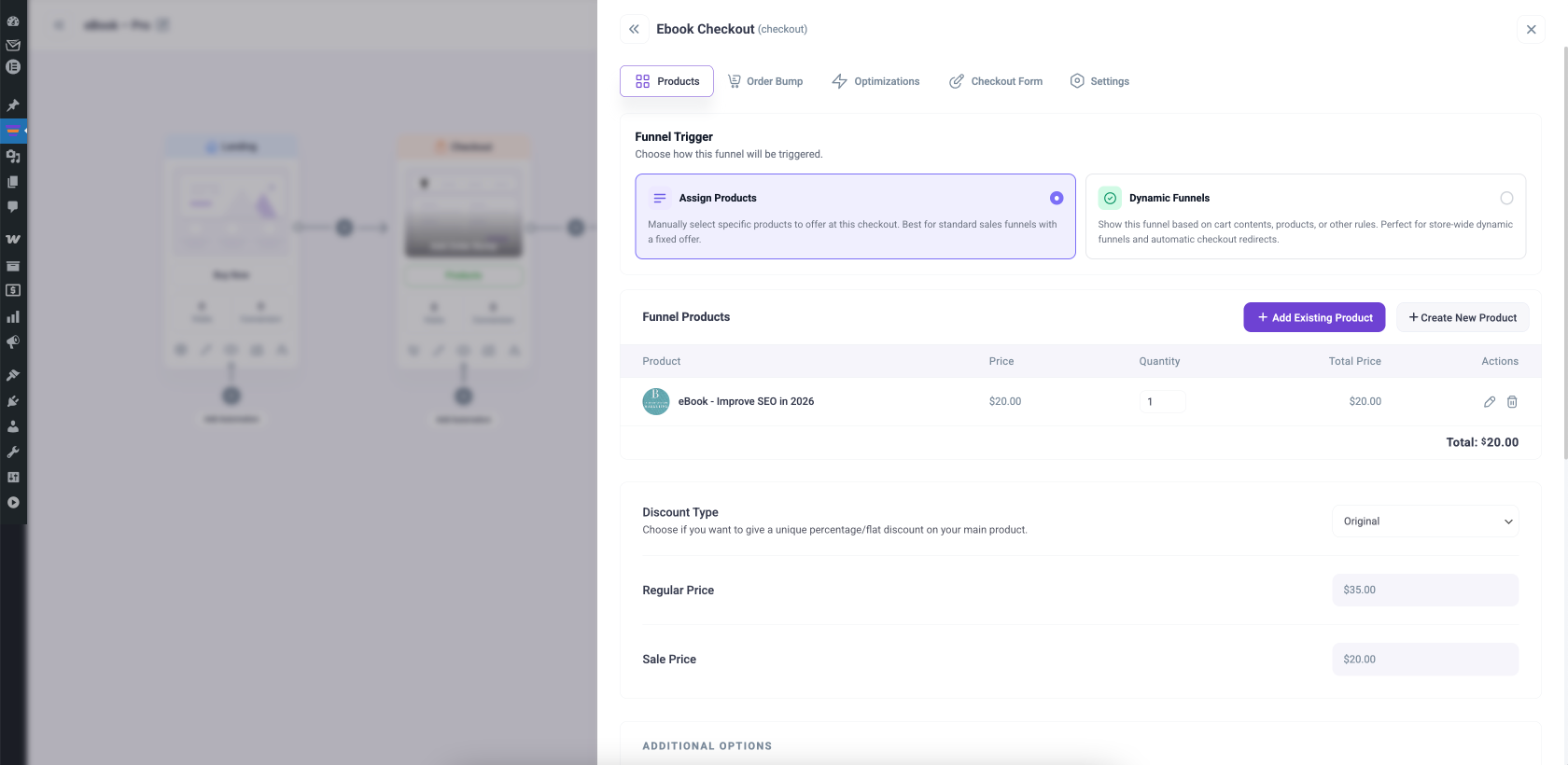Open the Pages sidebar icon

point(13,182)
